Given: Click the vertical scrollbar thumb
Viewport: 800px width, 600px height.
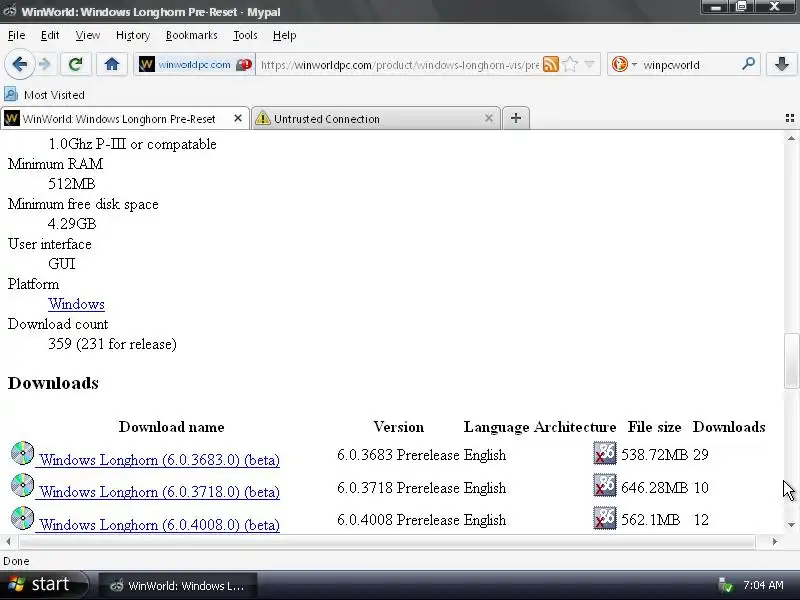Looking at the screenshot, I should pos(791,361).
